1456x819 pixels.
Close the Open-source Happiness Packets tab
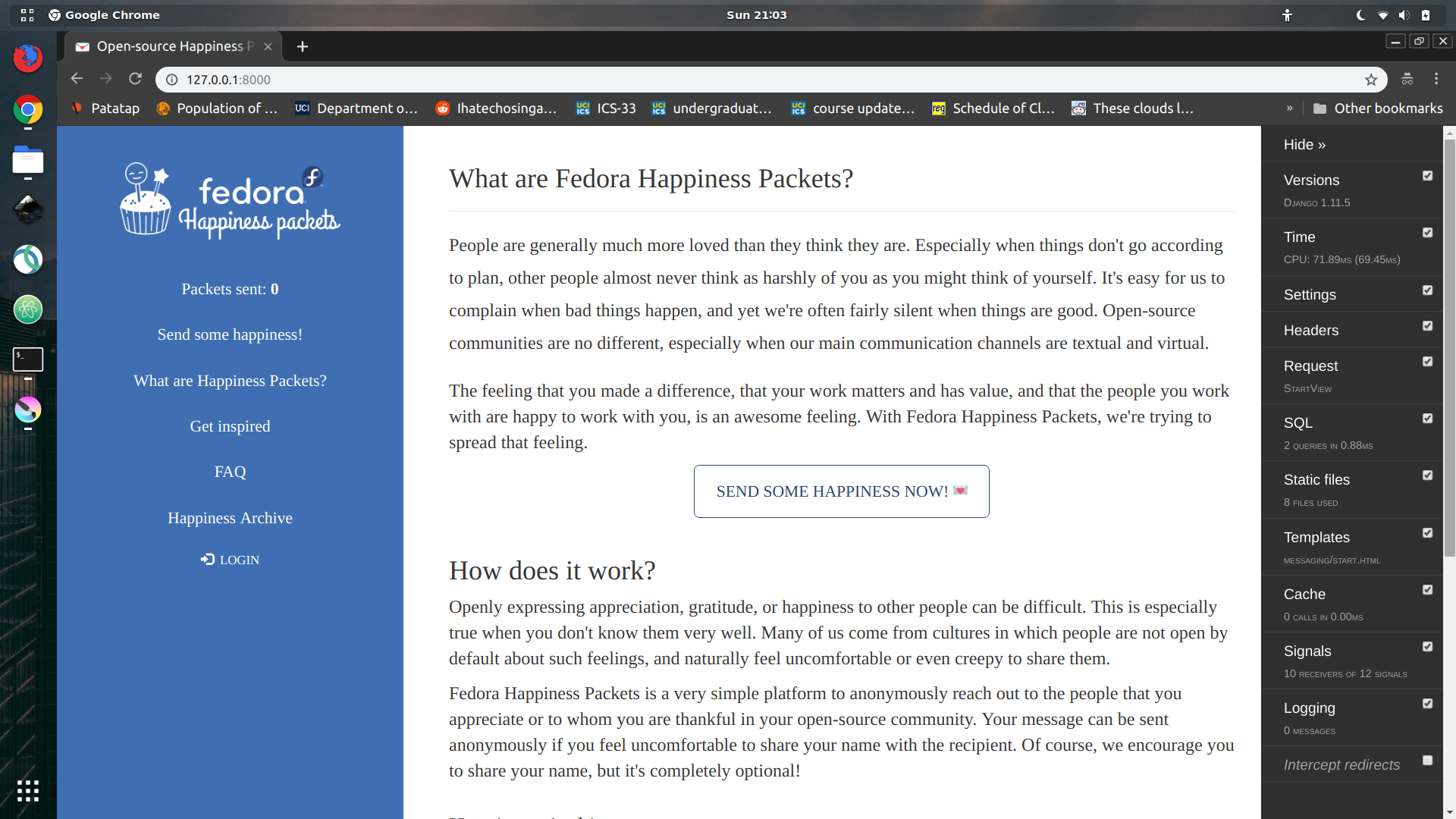pos(268,46)
